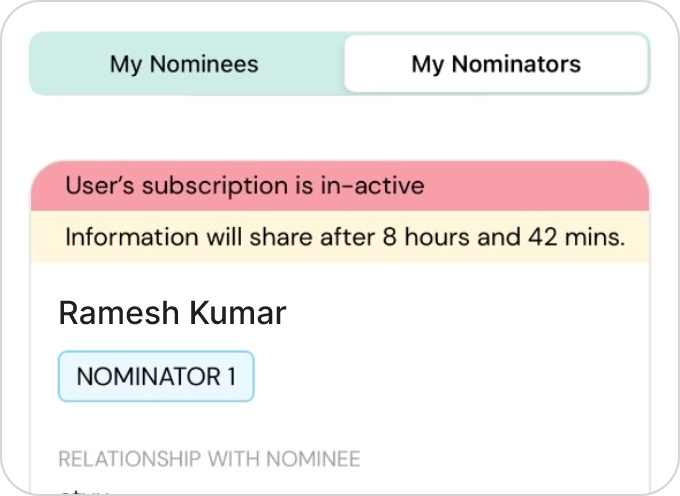This screenshot has width=680, height=496.
Task: Click the yellow information sharing banner
Action: pyautogui.click(x=340, y=238)
